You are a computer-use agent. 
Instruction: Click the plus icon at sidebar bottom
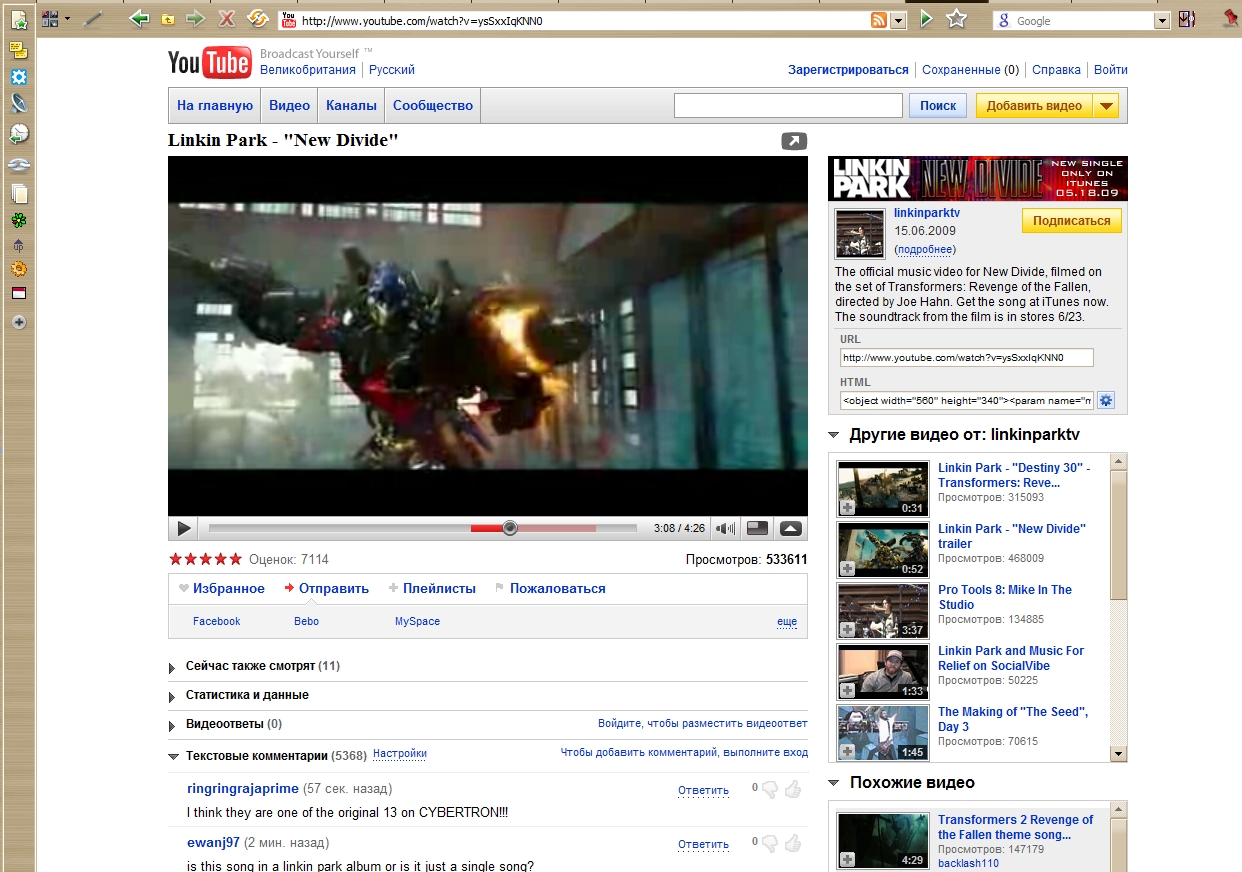19,322
